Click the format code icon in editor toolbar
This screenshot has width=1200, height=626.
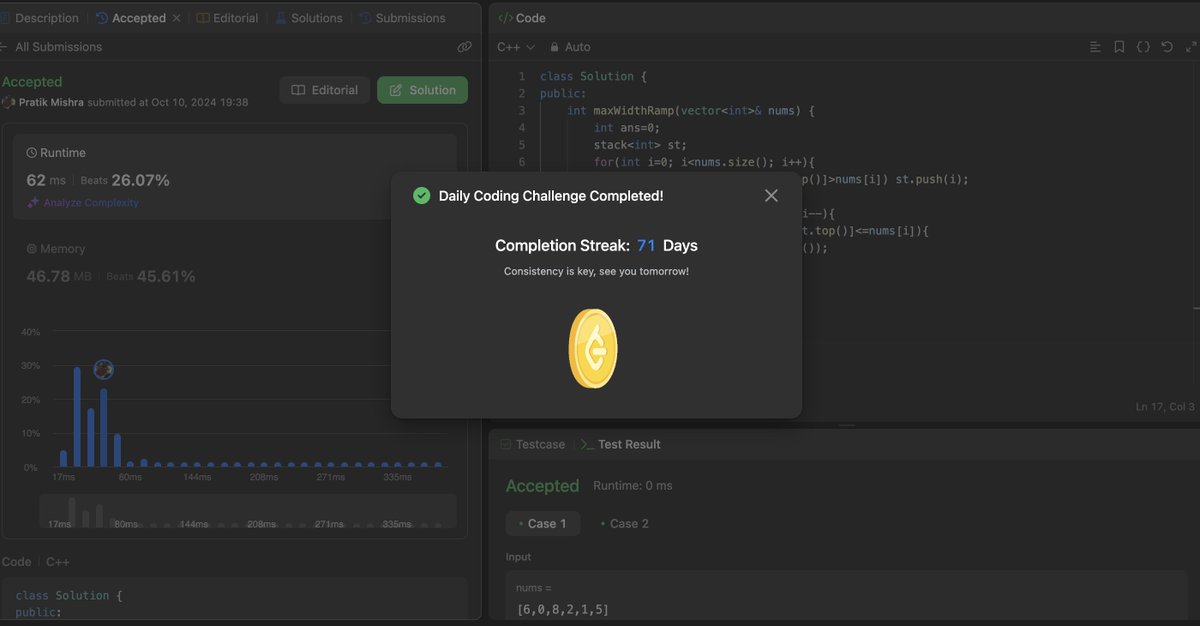click(x=1095, y=47)
